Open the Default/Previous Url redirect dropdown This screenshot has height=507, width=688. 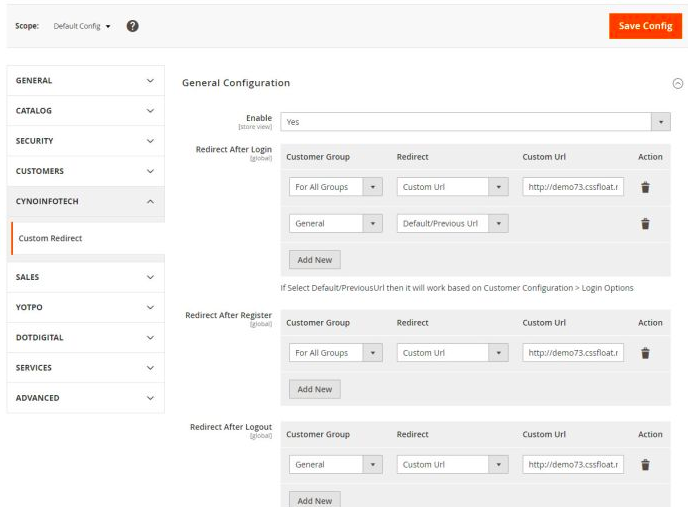(452, 223)
